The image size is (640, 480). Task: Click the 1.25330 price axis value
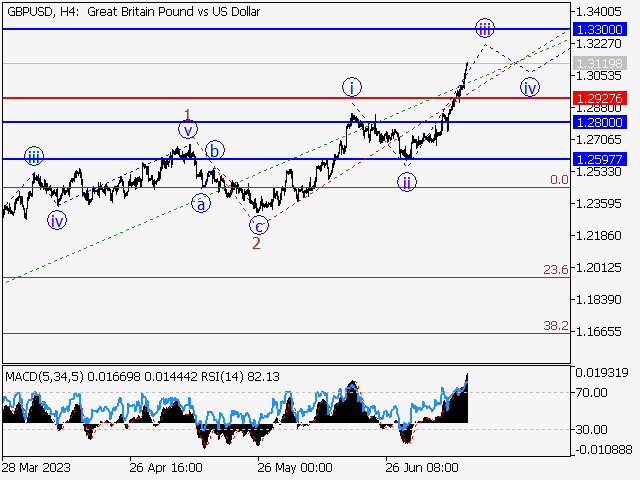click(x=598, y=171)
